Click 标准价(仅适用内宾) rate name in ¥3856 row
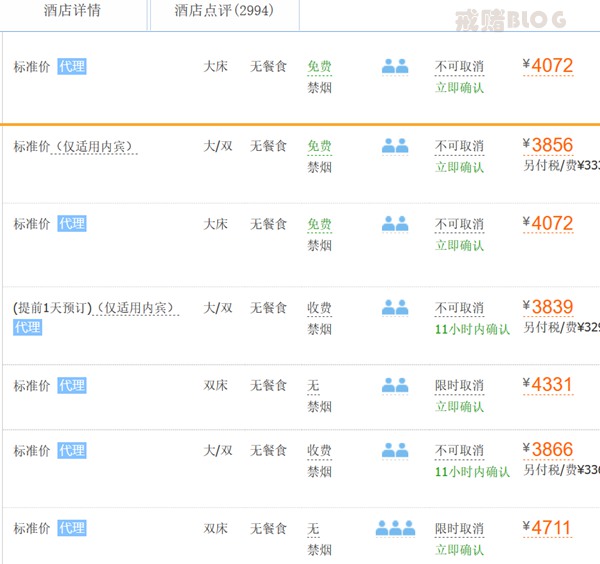The height and width of the screenshot is (564, 600). click(73, 146)
